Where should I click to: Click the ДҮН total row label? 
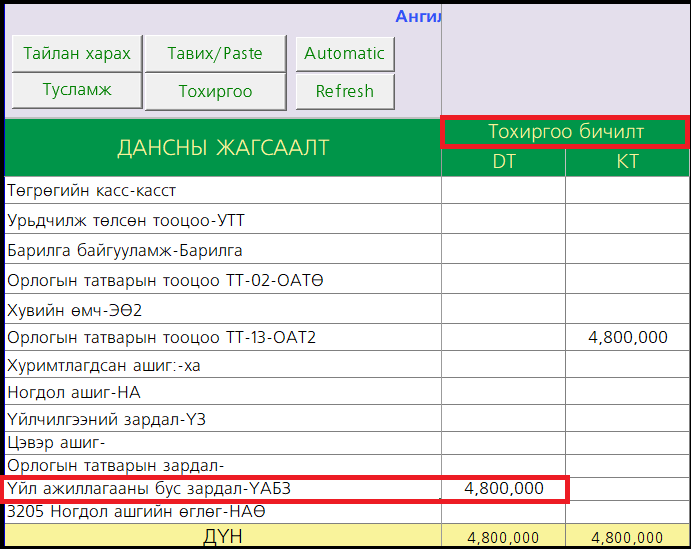[x=222, y=537]
